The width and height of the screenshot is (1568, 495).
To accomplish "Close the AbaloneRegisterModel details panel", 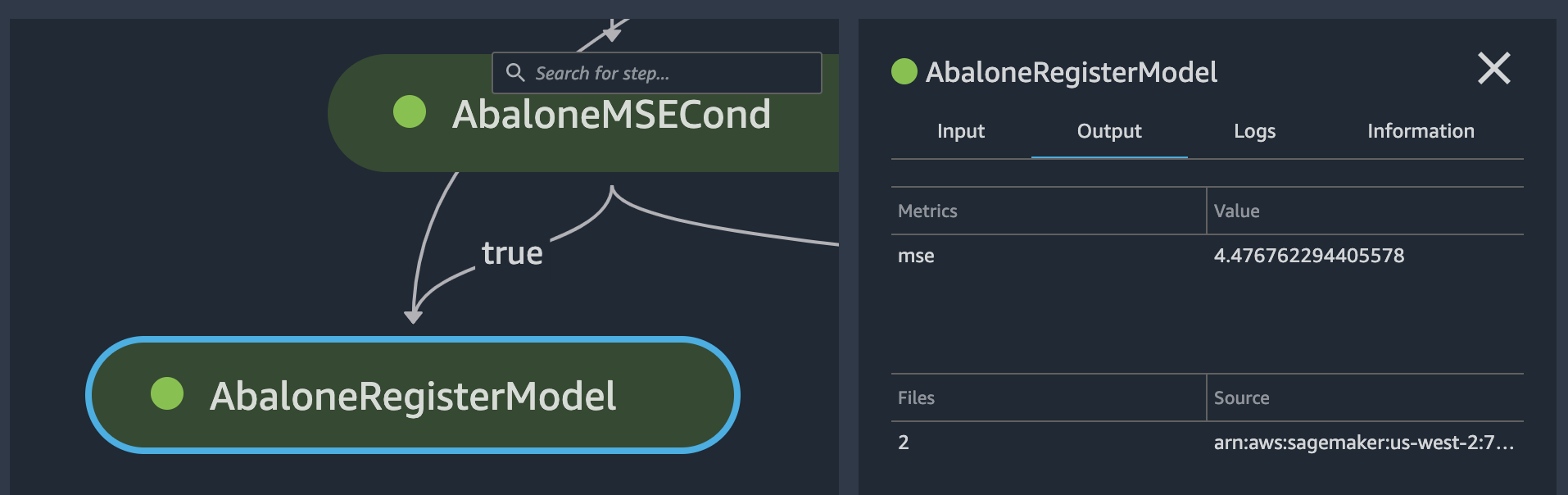I will pyautogui.click(x=1493, y=68).
